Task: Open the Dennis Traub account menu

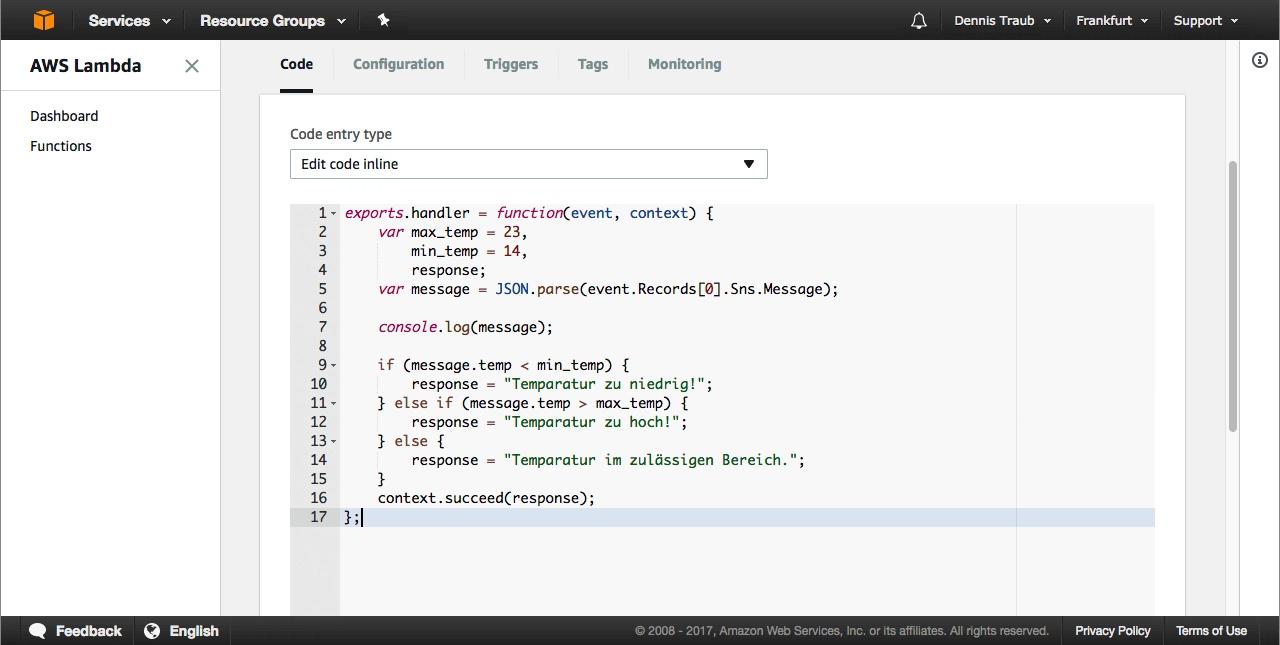Action: (1002, 20)
